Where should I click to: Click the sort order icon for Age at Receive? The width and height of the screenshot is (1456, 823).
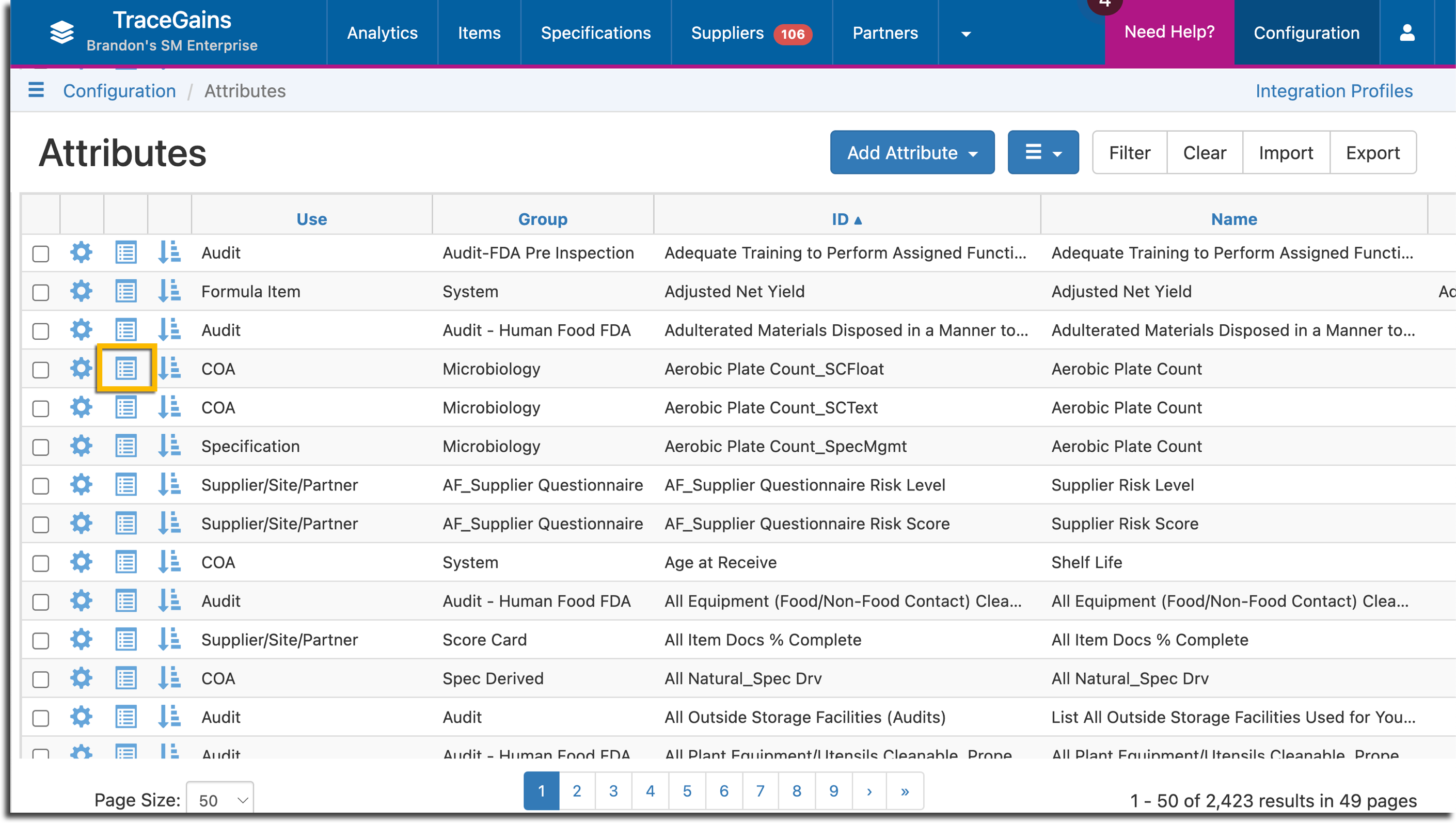[169, 562]
